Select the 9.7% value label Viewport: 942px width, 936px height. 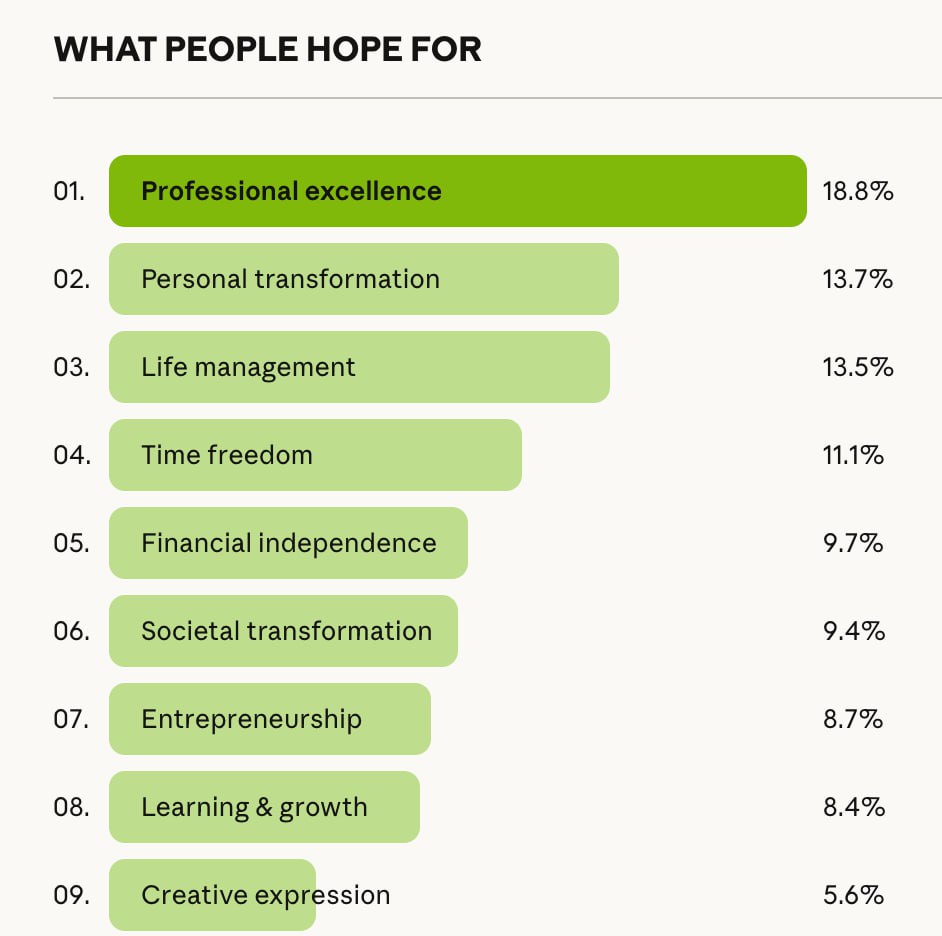click(x=853, y=543)
